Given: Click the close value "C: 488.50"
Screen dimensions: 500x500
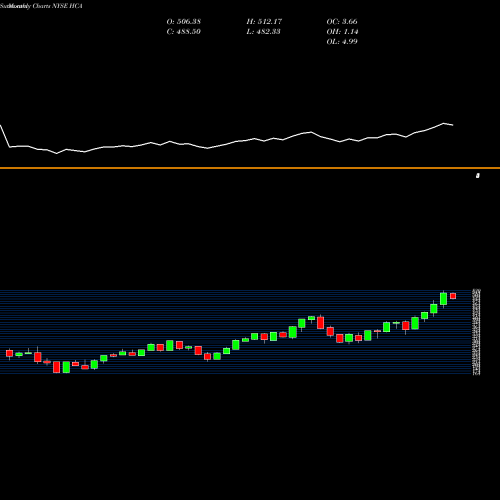Looking at the screenshot, I should click(x=184, y=31).
